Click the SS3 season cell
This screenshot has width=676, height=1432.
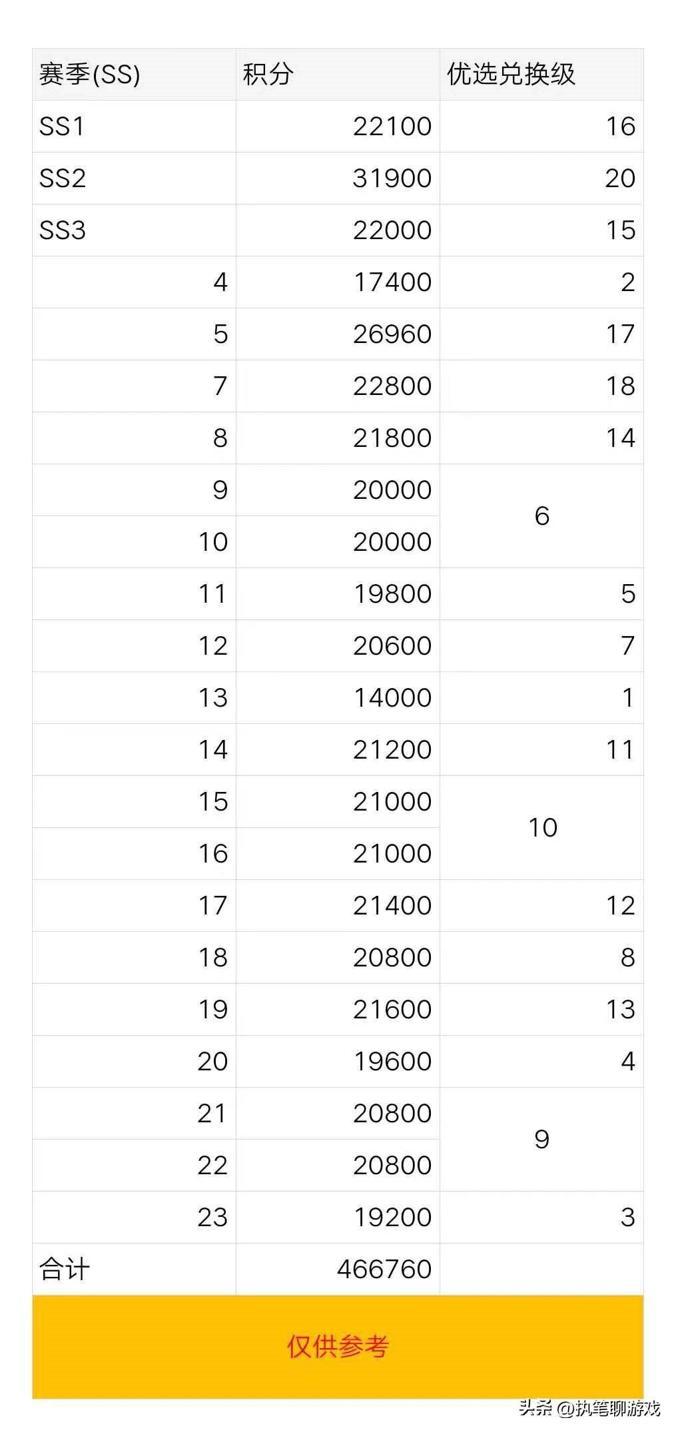[x=62, y=230]
